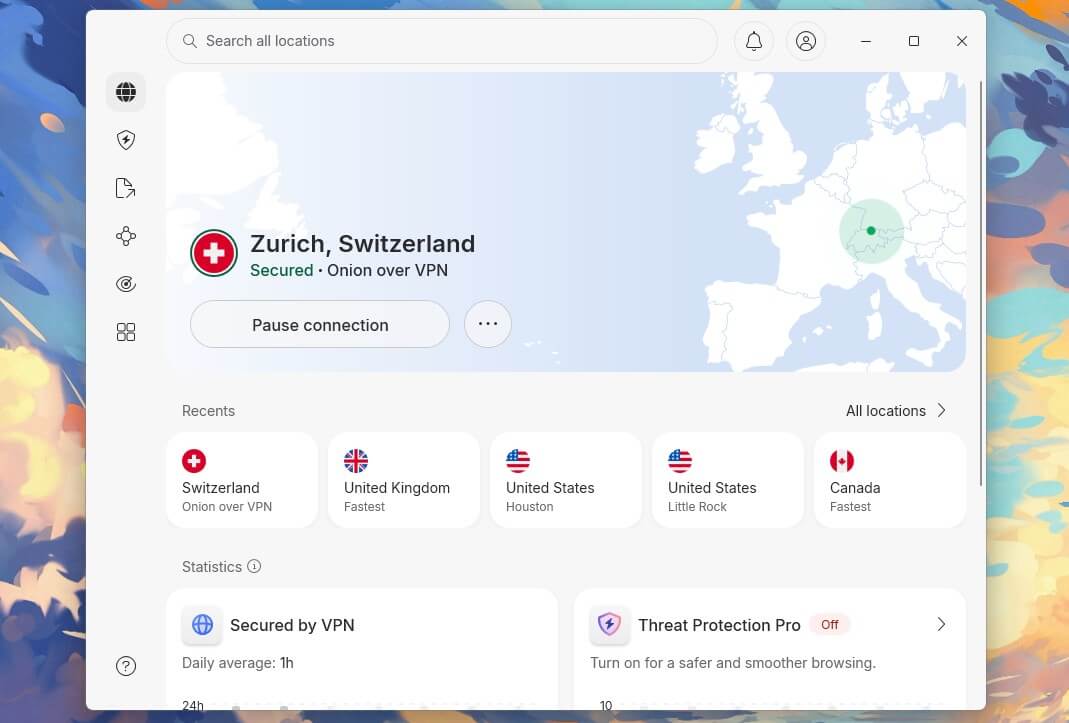Click the Threat Protection Pro shield icon

[609, 625]
